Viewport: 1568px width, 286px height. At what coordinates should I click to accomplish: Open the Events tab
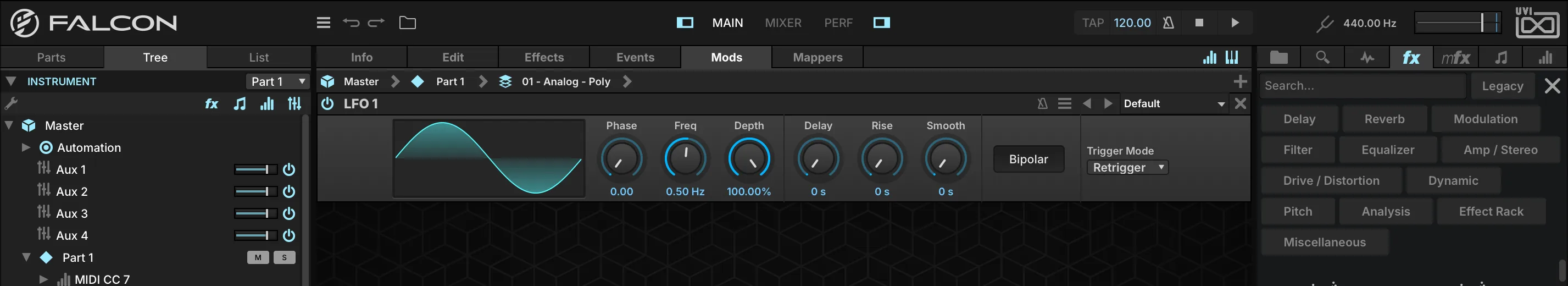click(636, 57)
